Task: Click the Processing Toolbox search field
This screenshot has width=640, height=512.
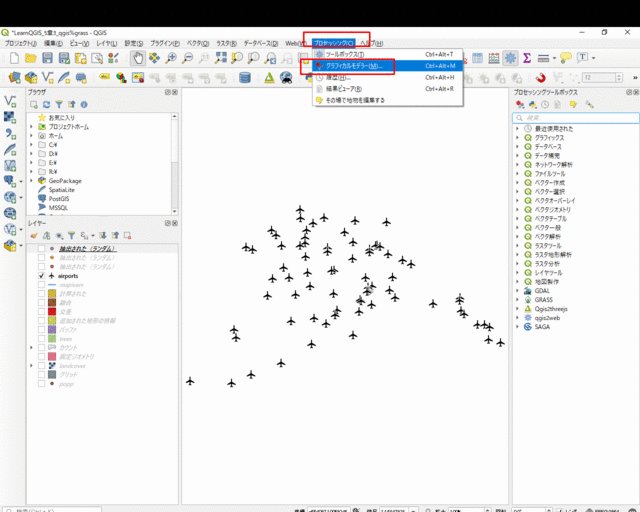Action: [x=576, y=118]
